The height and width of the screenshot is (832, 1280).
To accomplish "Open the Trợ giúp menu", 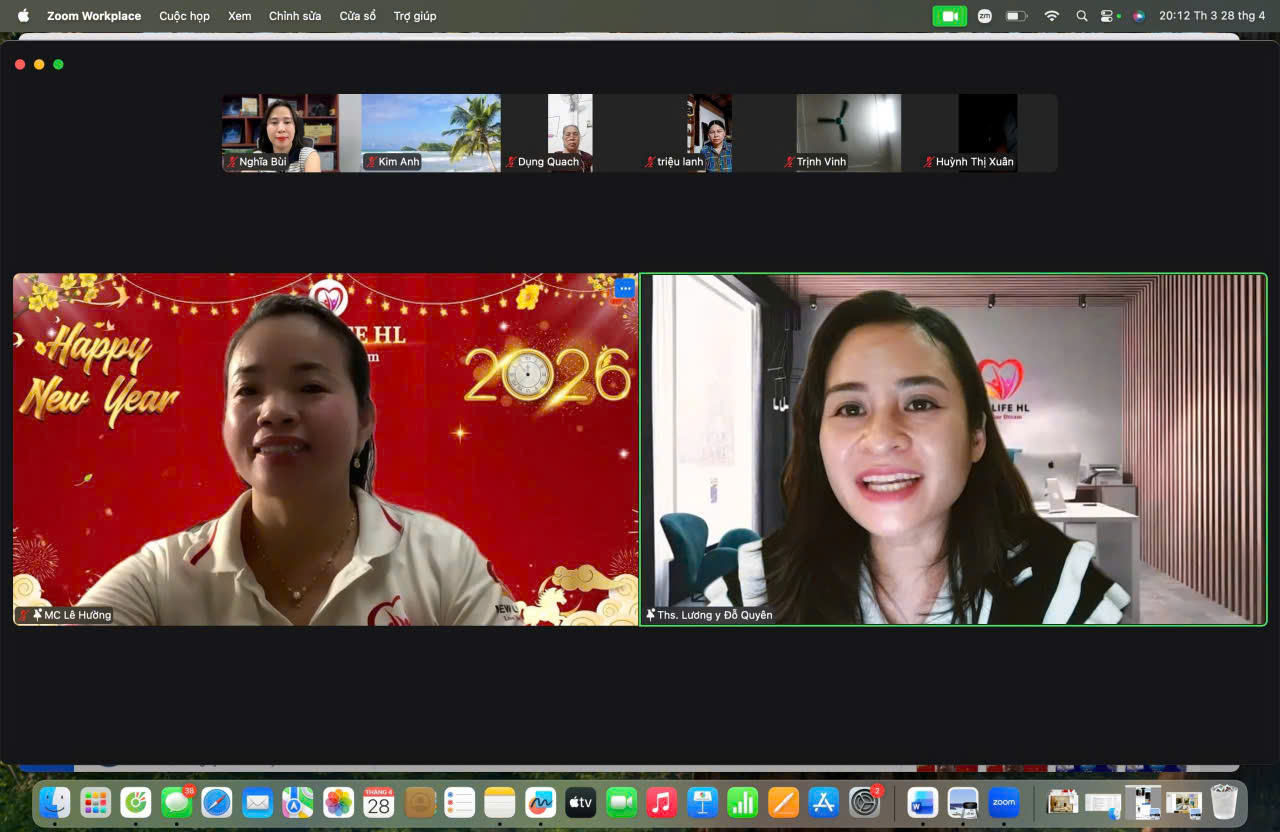I will (415, 16).
